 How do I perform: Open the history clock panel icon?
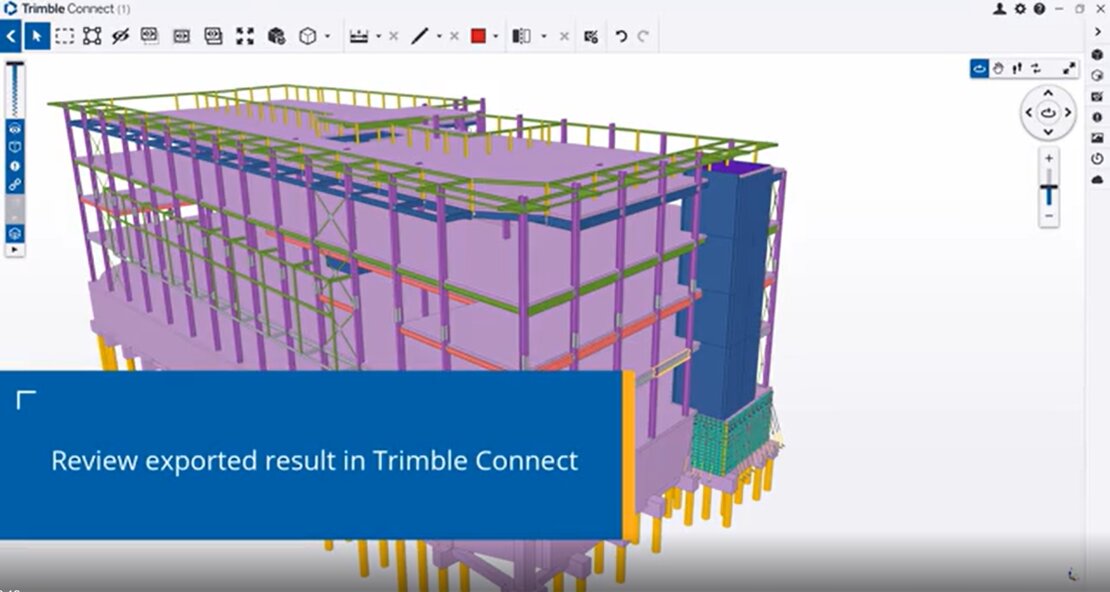pyautogui.click(x=1097, y=159)
